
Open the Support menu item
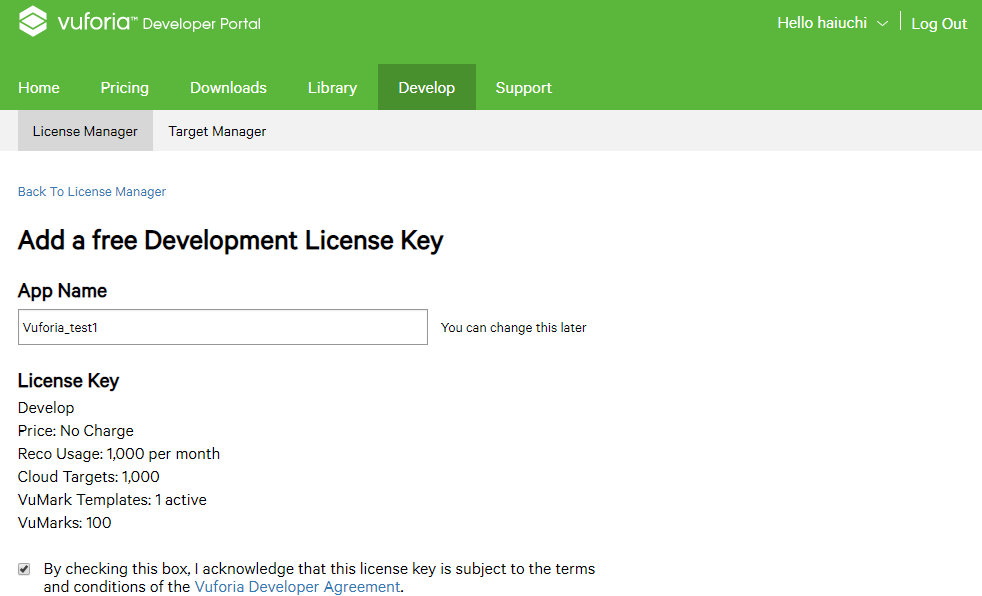point(524,88)
